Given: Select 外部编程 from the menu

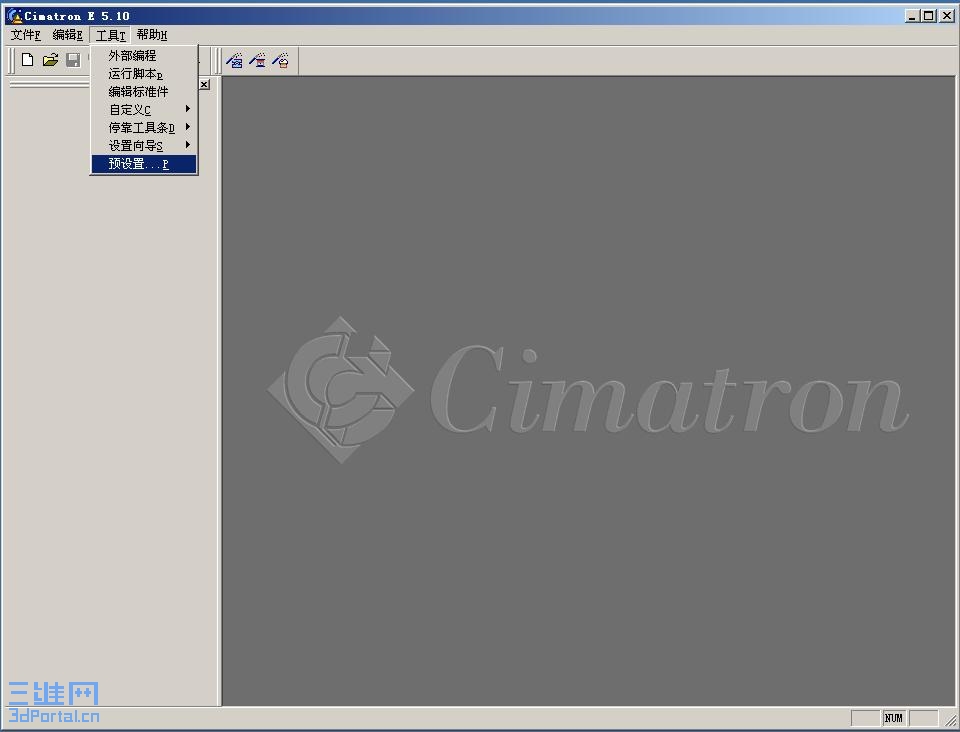Looking at the screenshot, I should pos(144,56).
